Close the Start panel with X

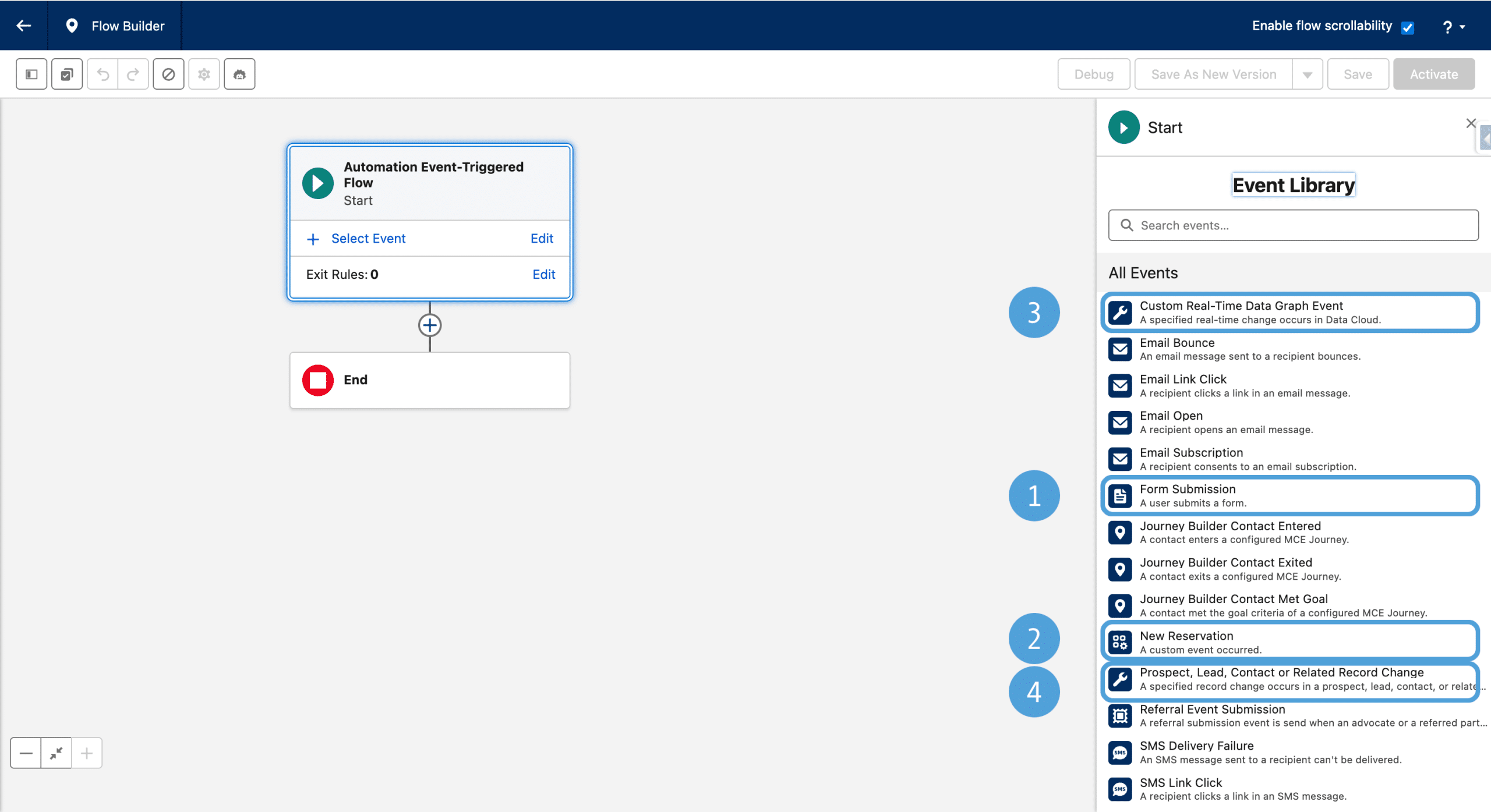1471,123
